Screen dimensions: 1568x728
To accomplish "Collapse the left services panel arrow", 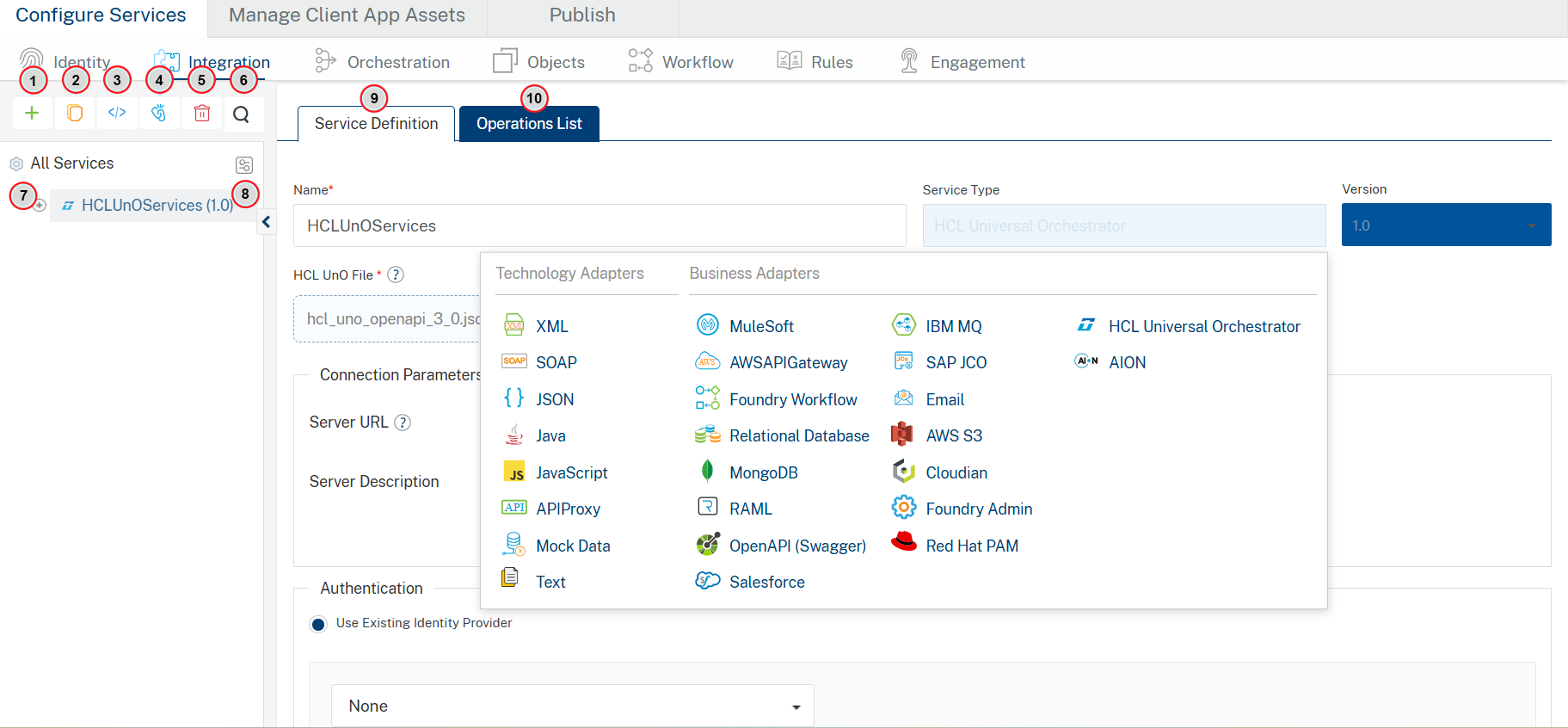I will 267,222.
